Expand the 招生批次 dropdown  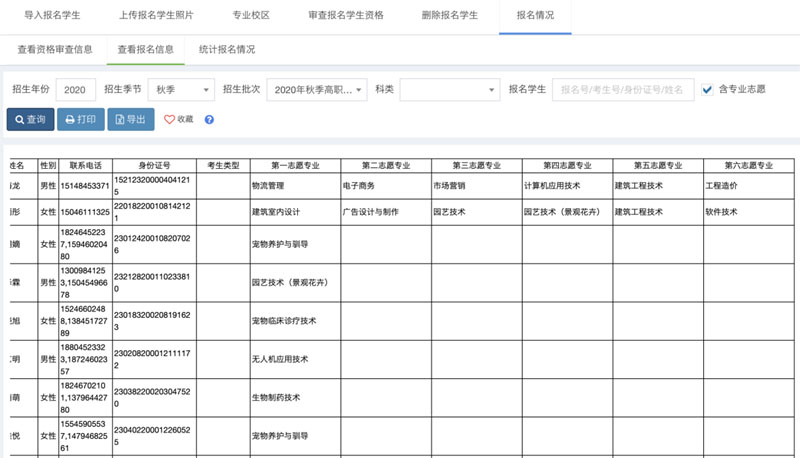[316, 89]
